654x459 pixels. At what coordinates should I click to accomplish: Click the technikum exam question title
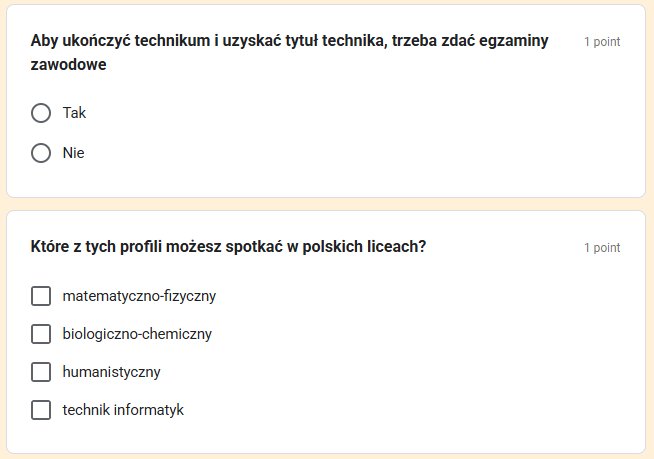pos(290,41)
